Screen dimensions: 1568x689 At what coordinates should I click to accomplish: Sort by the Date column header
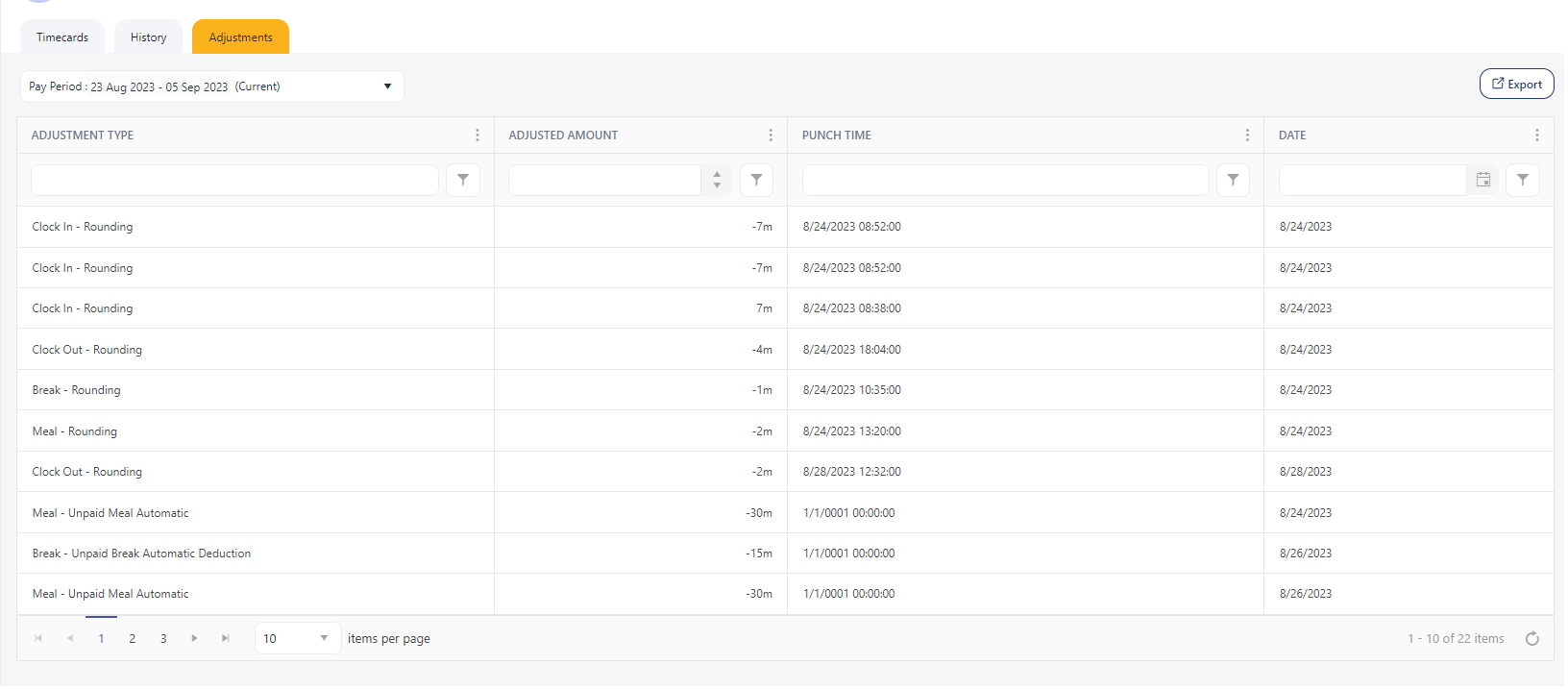point(1292,135)
